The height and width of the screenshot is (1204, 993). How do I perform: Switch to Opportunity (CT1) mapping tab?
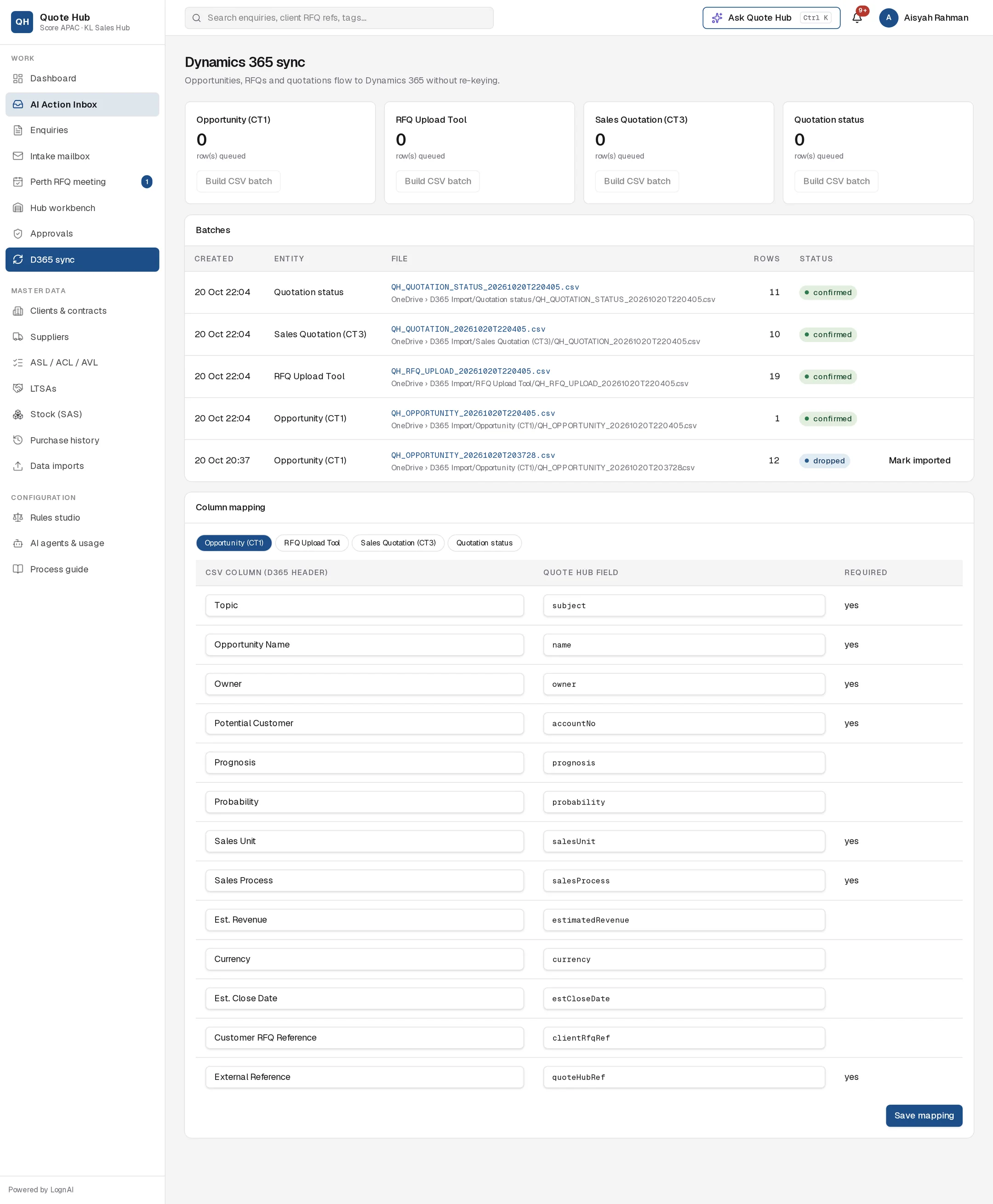[234, 543]
